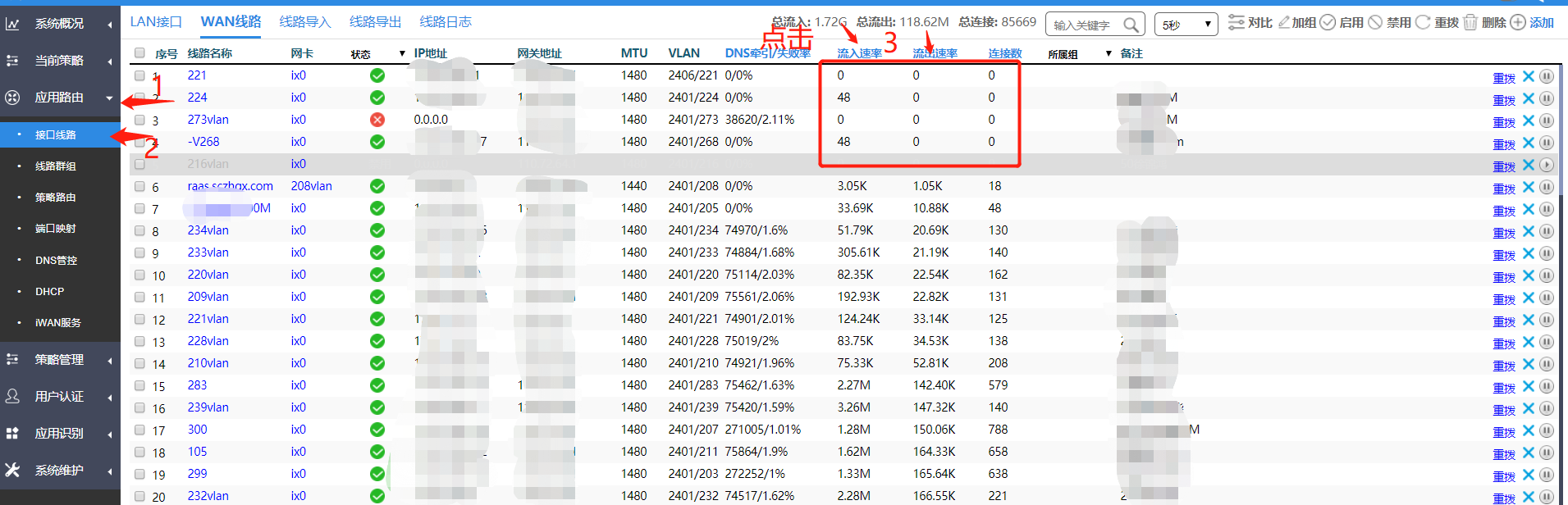Click the search magnifier icon
The image size is (1568, 505).
click(1131, 25)
